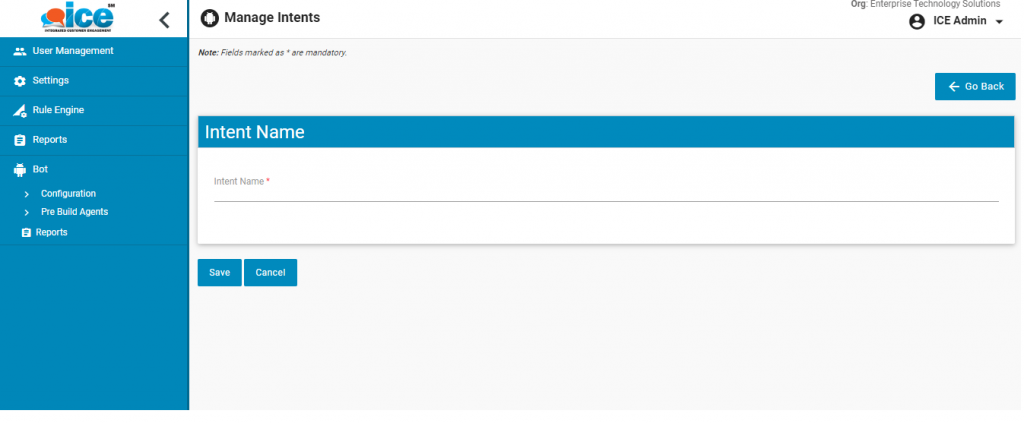The width and height of the screenshot is (1024, 423).
Task: Select the Pre Build Agents submenu label
Action: pos(74,212)
